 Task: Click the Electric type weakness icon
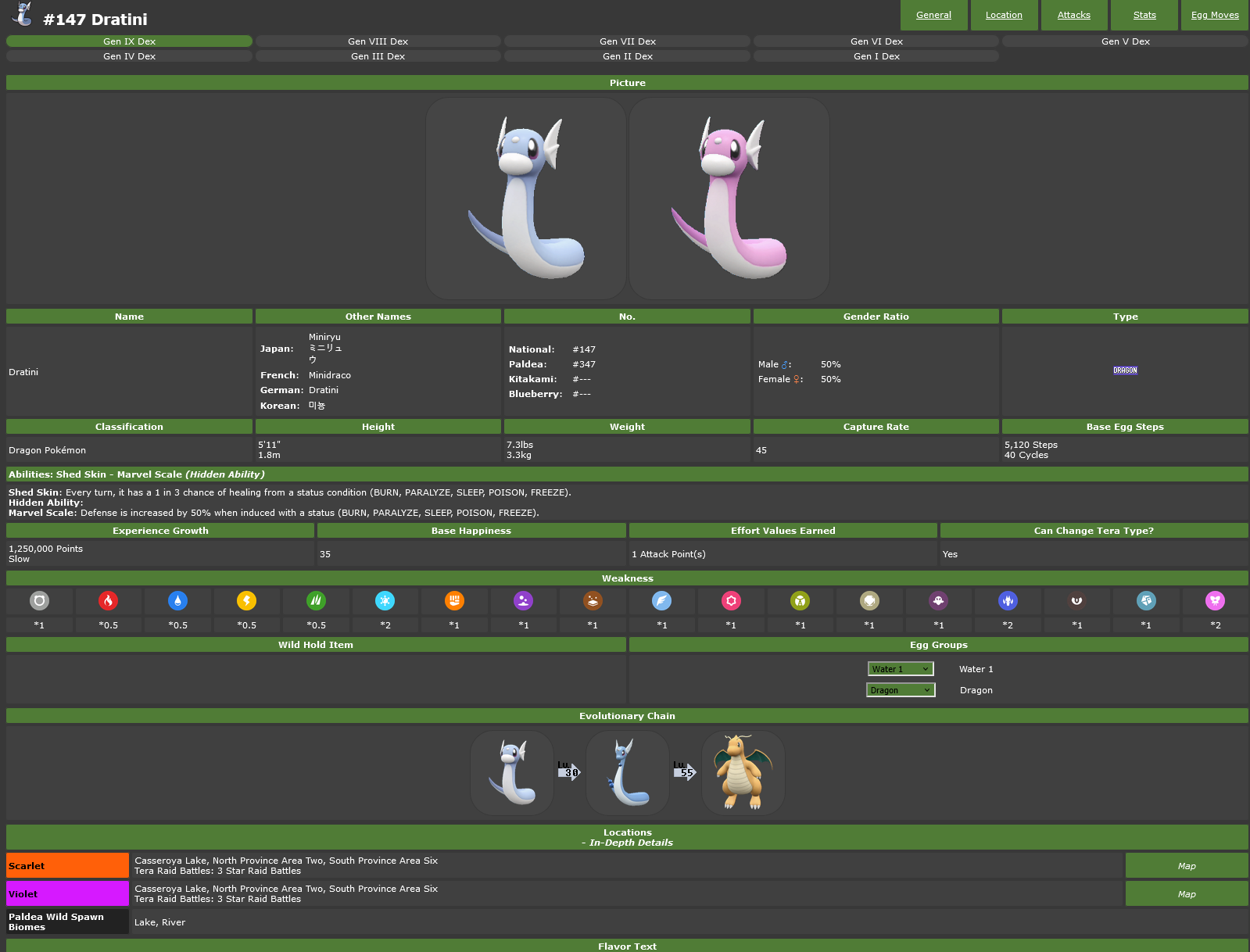[246, 600]
